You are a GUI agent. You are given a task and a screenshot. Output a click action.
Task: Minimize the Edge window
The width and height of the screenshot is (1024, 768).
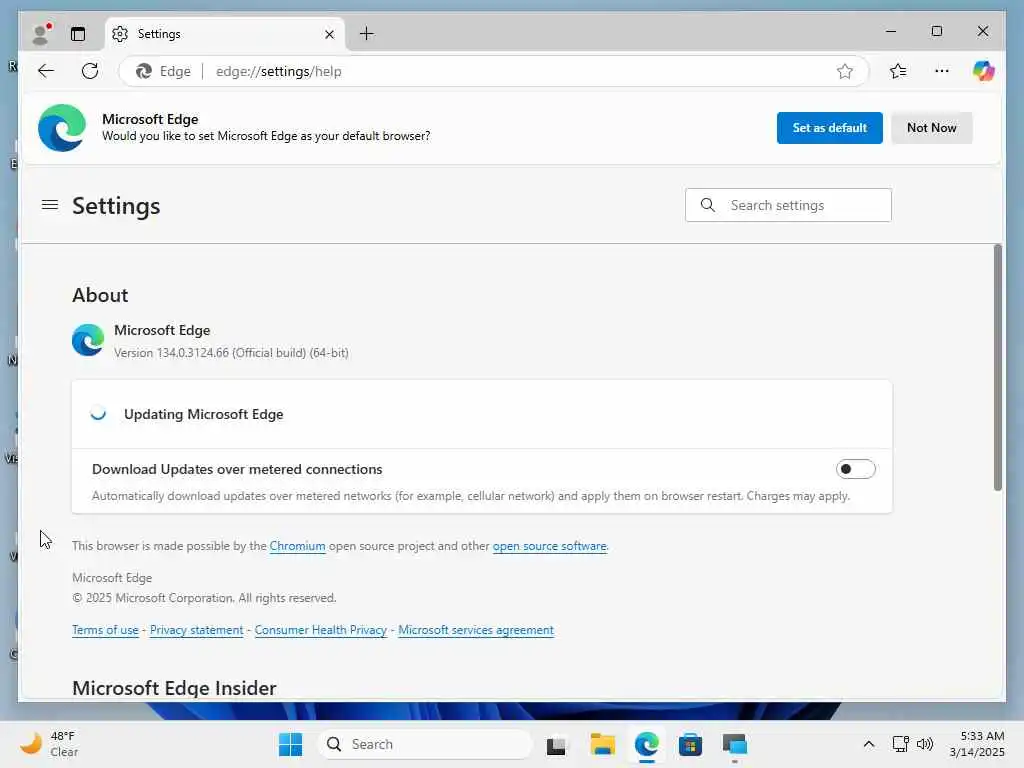click(891, 31)
